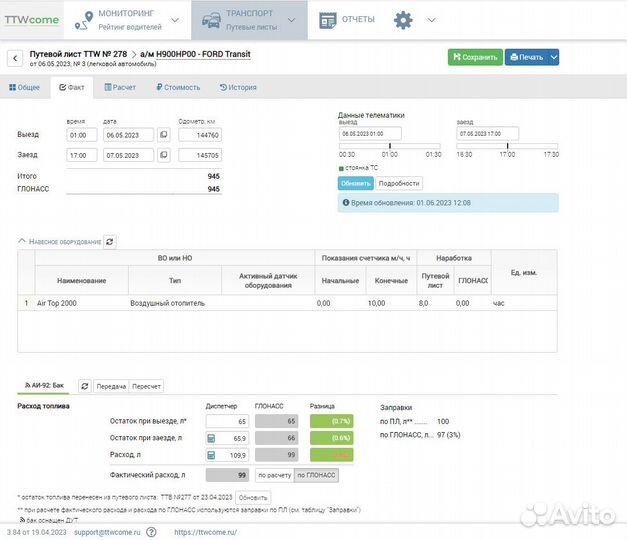Copy arrival date icon

click(164, 155)
